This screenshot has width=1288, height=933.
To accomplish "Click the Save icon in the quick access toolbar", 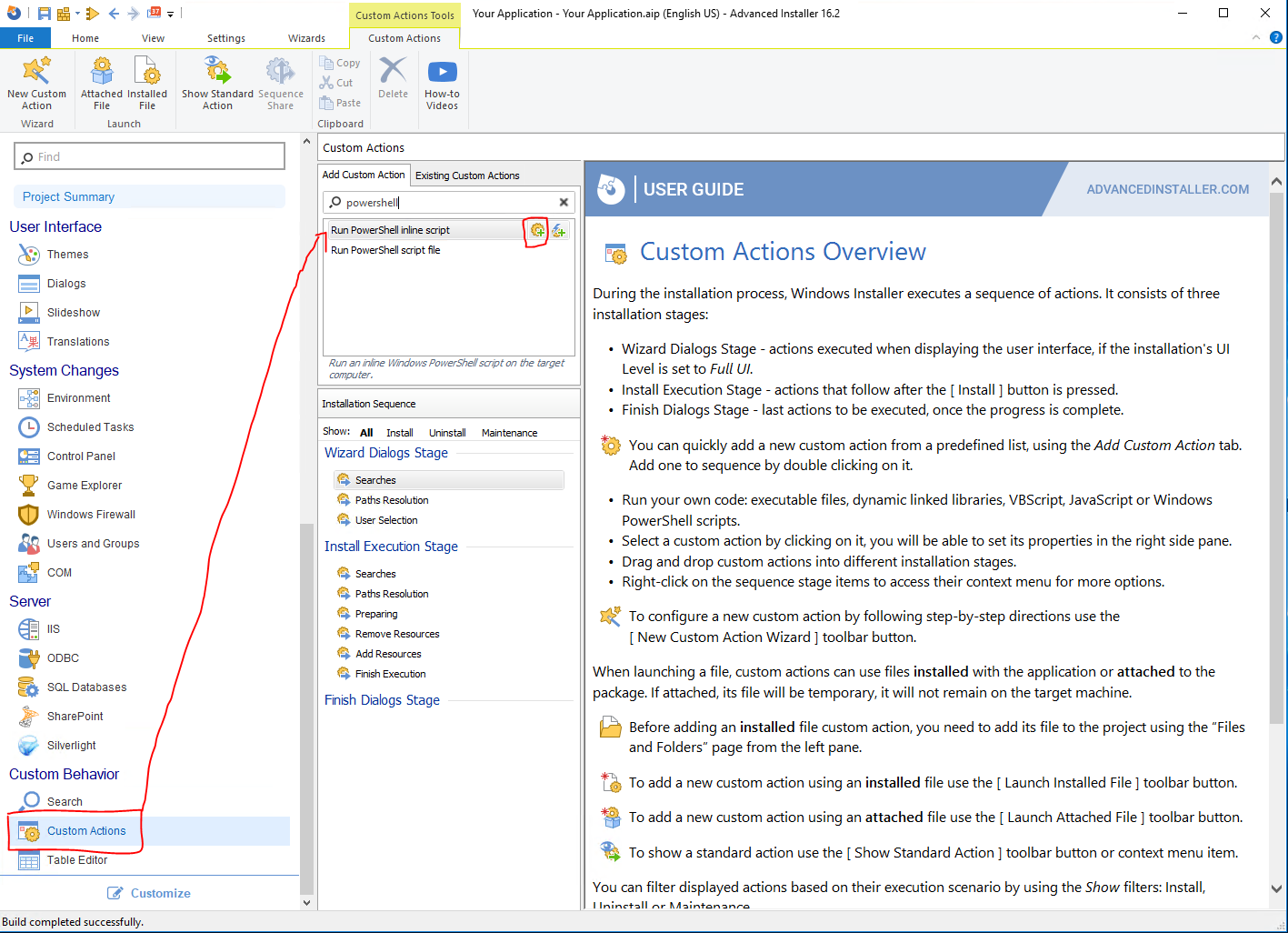I will tap(44, 14).
